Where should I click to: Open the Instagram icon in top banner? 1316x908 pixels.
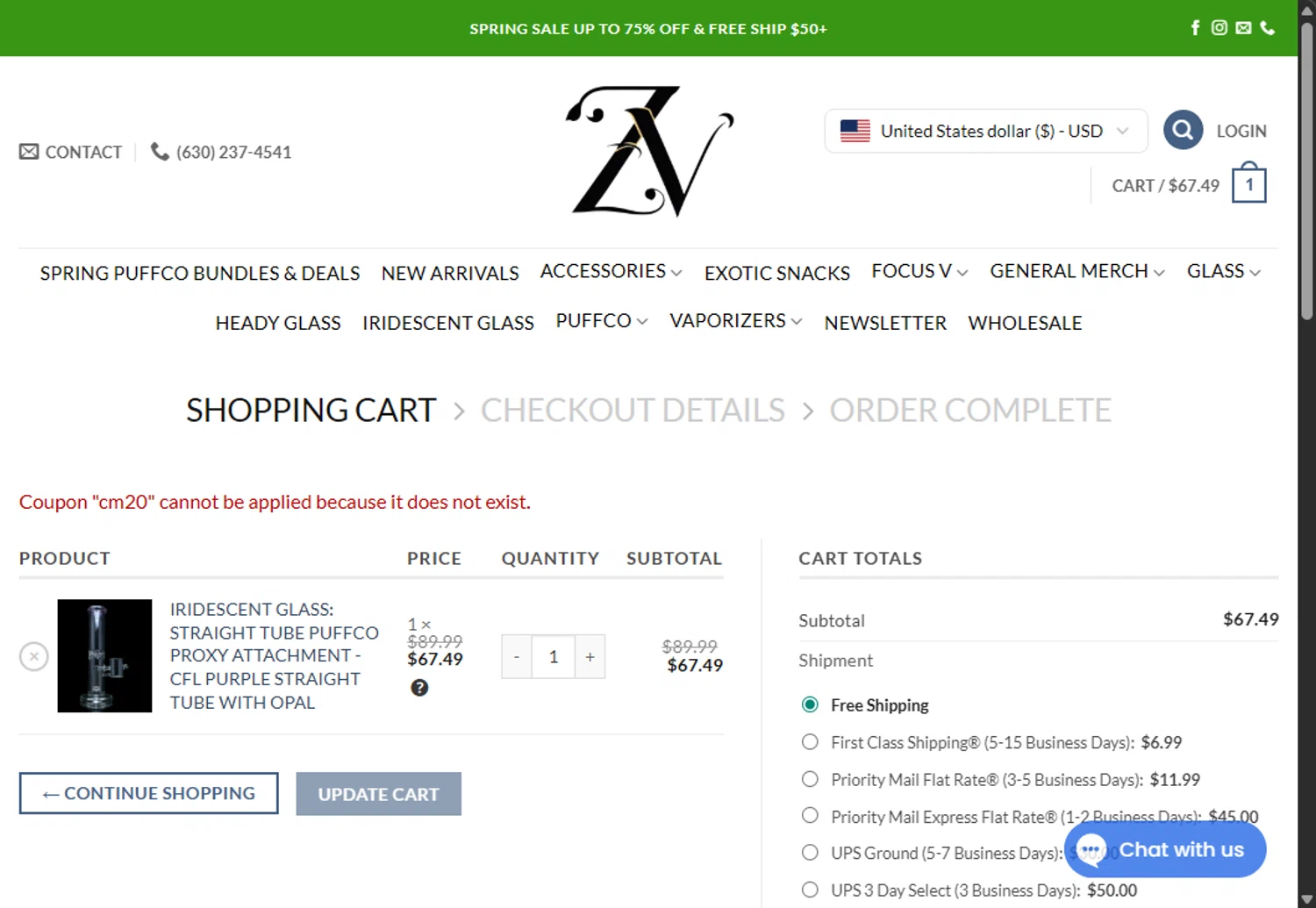point(1219,28)
